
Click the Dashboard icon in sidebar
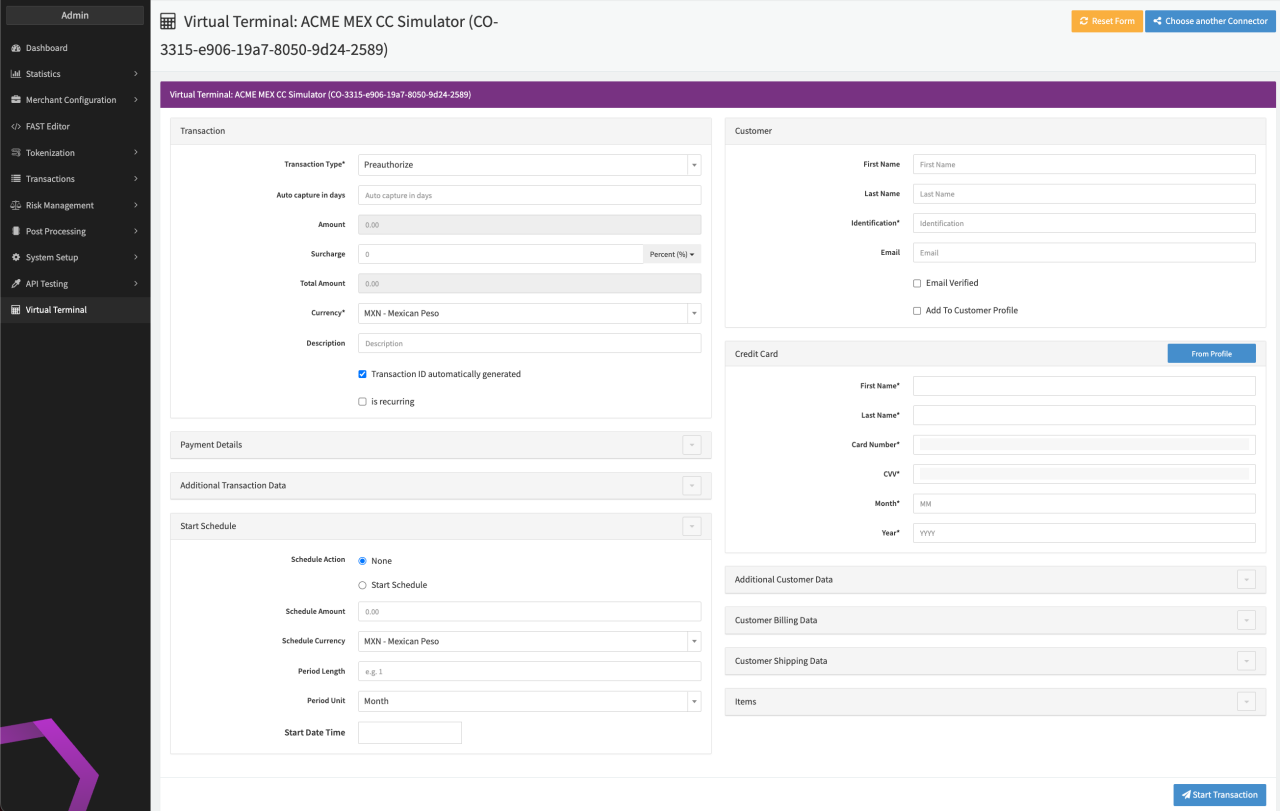click(x=16, y=48)
